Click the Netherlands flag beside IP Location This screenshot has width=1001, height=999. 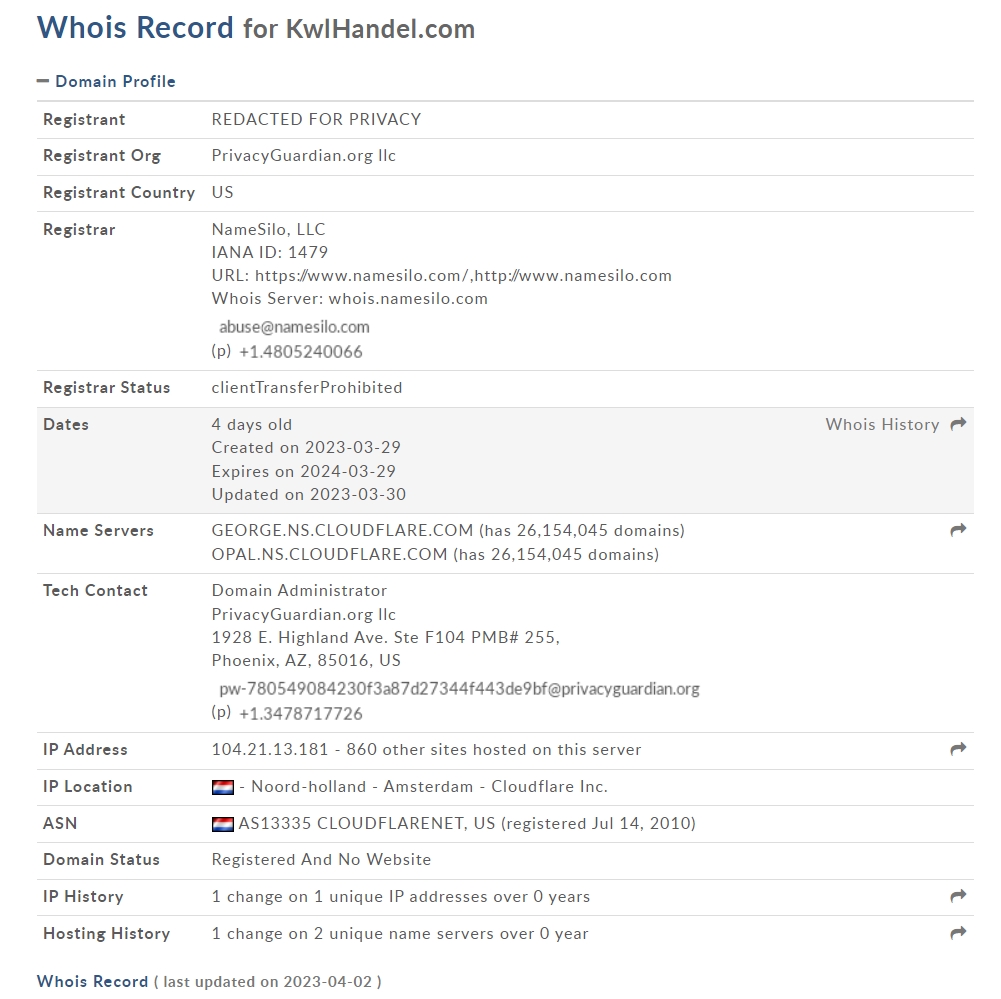click(223, 787)
